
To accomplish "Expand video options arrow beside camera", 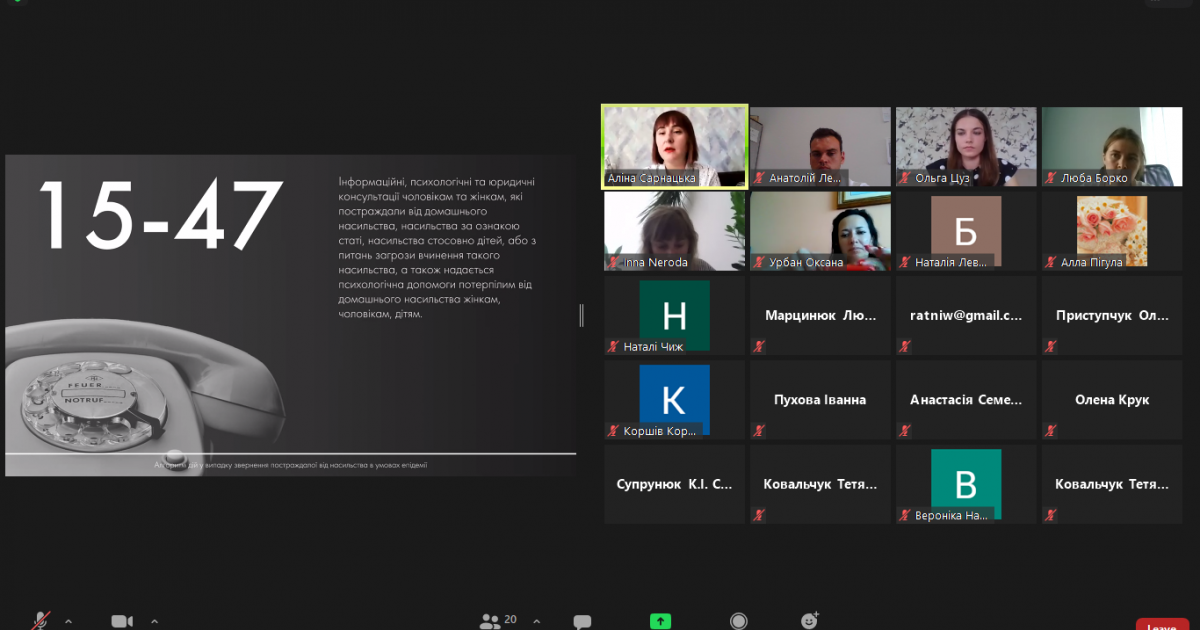I will 156,621.
